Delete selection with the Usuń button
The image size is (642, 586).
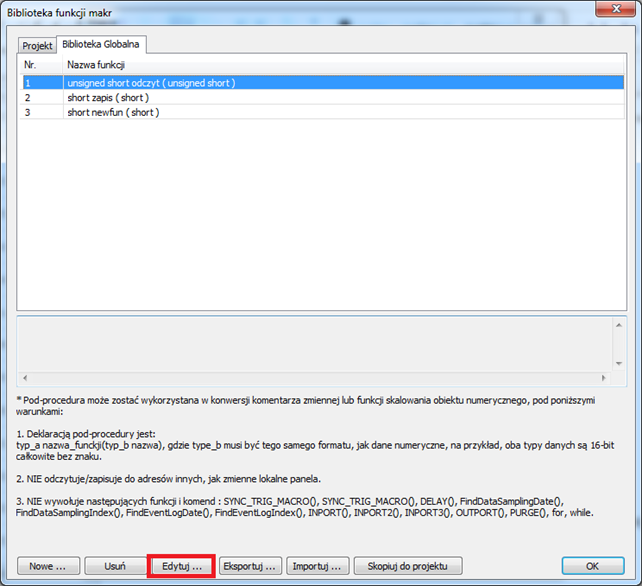[115, 566]
